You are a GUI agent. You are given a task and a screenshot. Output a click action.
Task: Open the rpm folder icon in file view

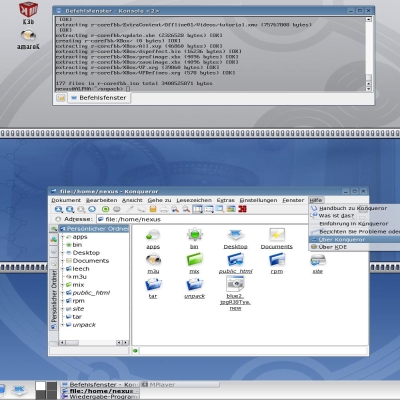277,260
